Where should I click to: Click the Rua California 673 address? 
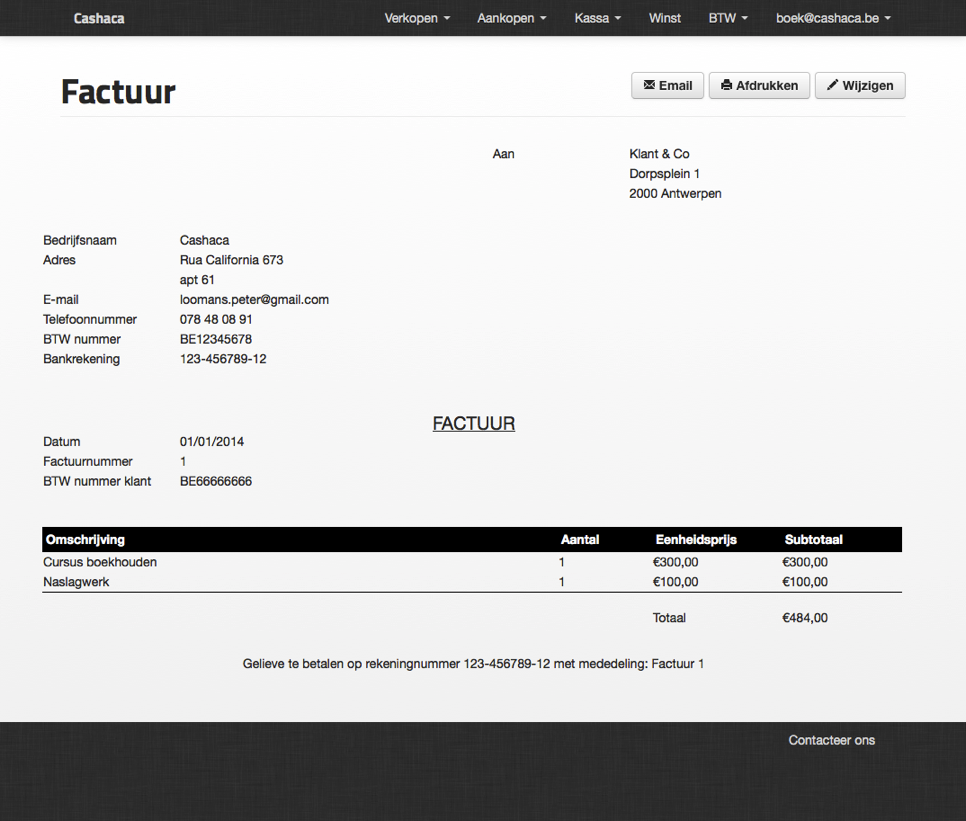(x=232, y=260)
